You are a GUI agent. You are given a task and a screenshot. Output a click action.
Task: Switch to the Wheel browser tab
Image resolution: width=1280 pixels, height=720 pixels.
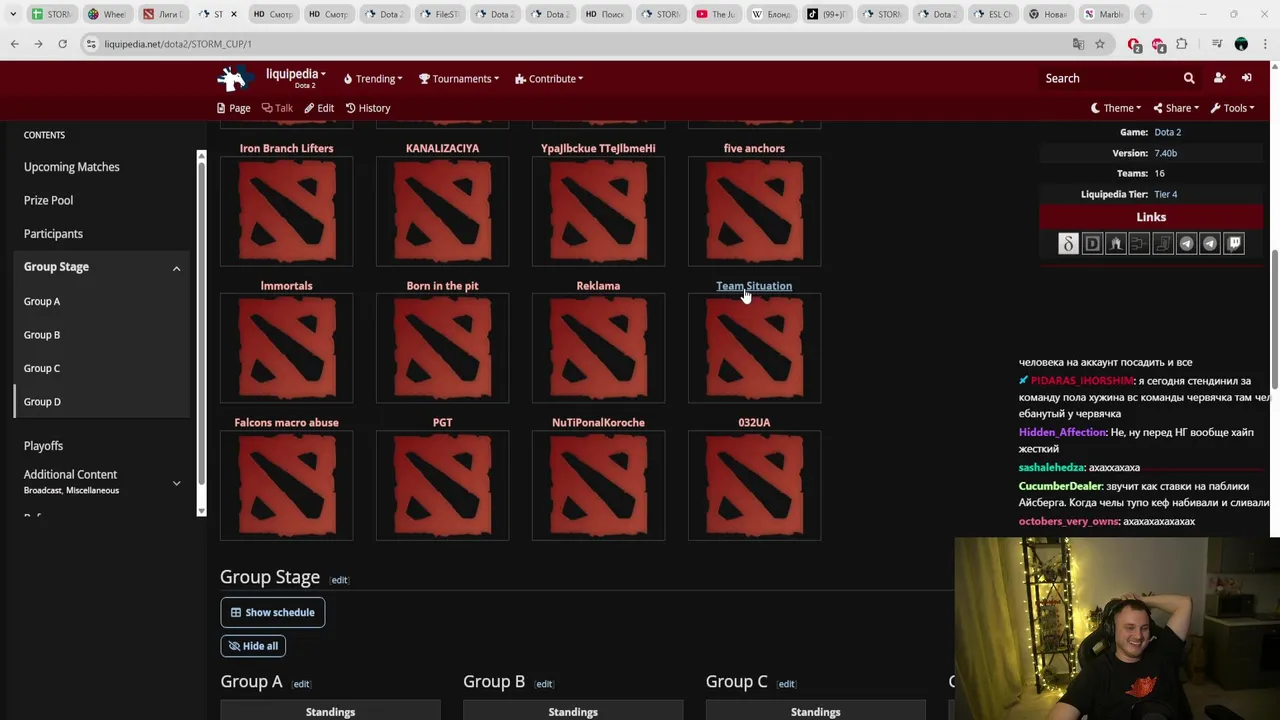click(108, 14)
